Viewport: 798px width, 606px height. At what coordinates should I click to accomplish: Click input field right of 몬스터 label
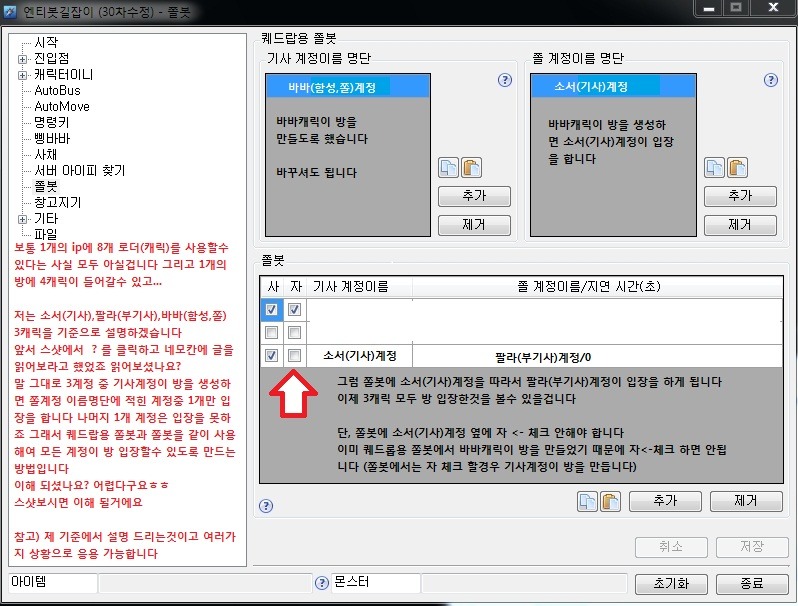[524, 583]
